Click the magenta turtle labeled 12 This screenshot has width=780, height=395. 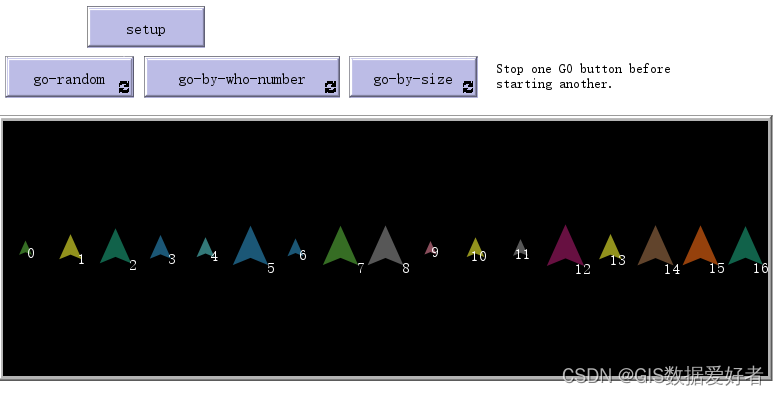(566, 245)
